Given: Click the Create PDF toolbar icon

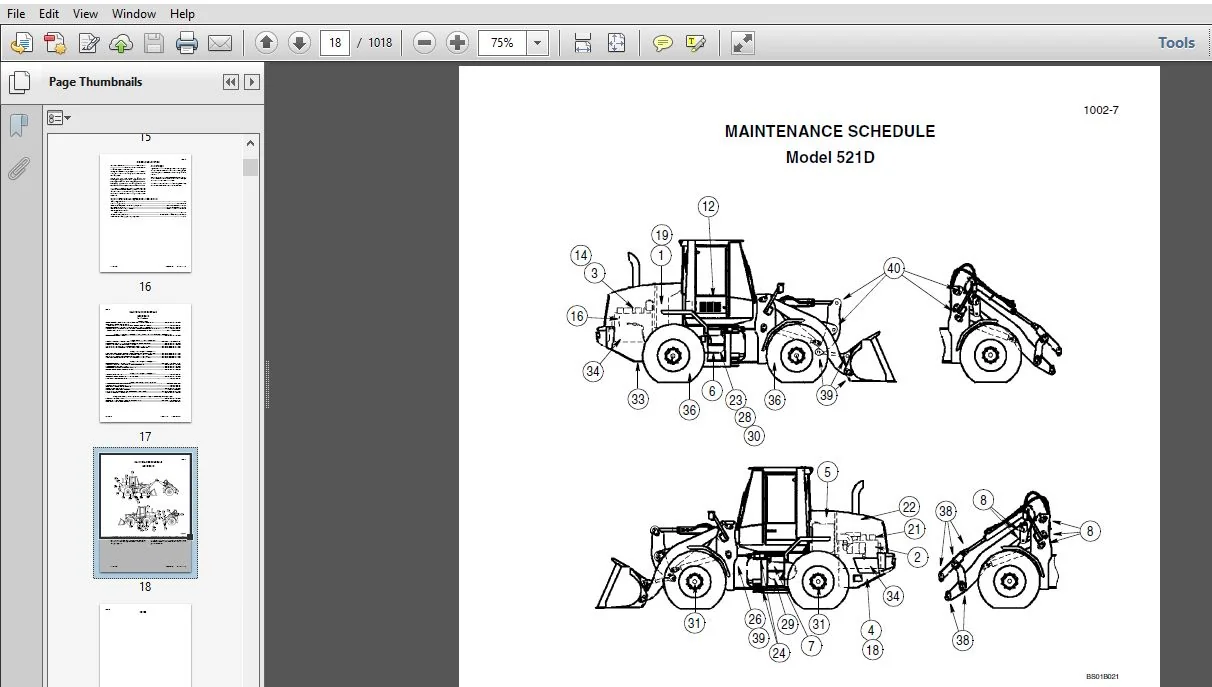Looking at the screenshot, I should click(x=55, y=43).
